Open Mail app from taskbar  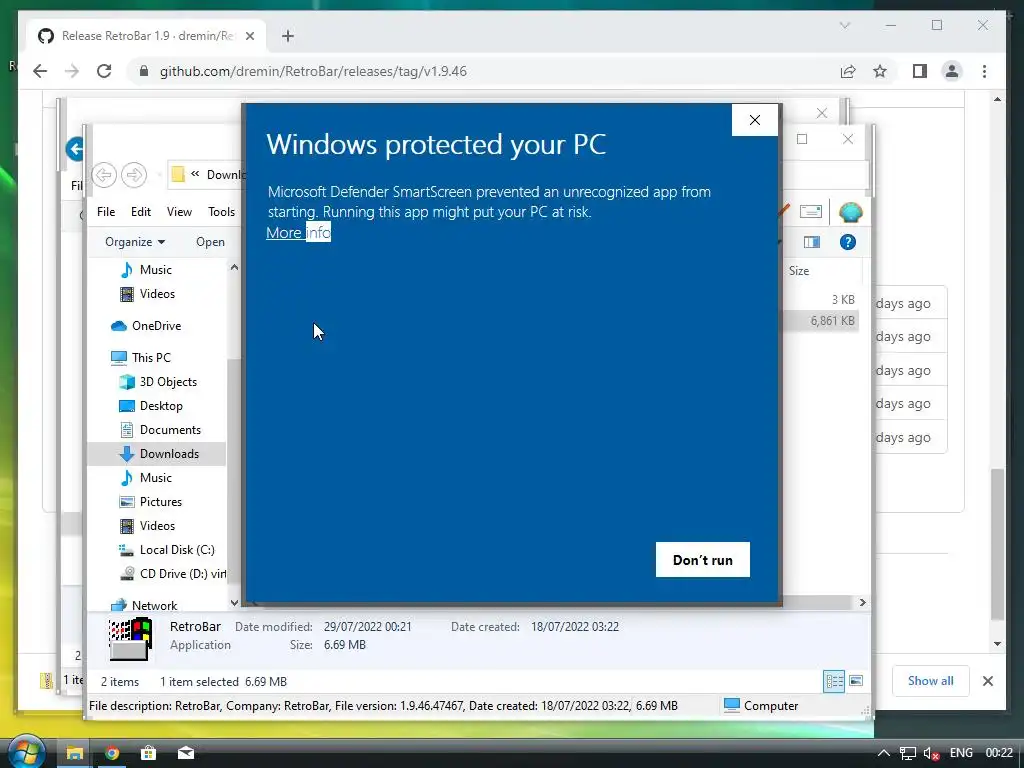click(185, 753)
